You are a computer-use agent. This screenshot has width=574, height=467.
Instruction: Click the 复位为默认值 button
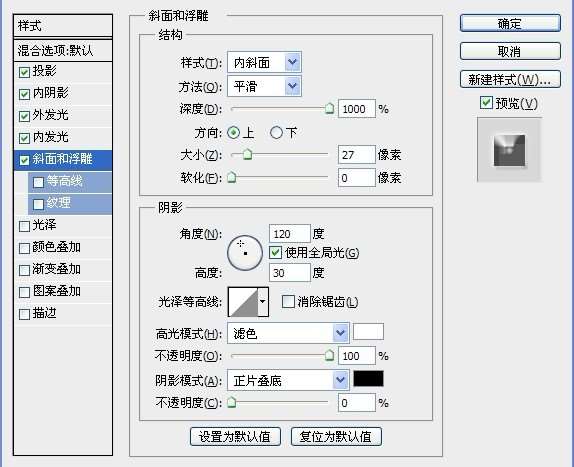pos(336,436)
